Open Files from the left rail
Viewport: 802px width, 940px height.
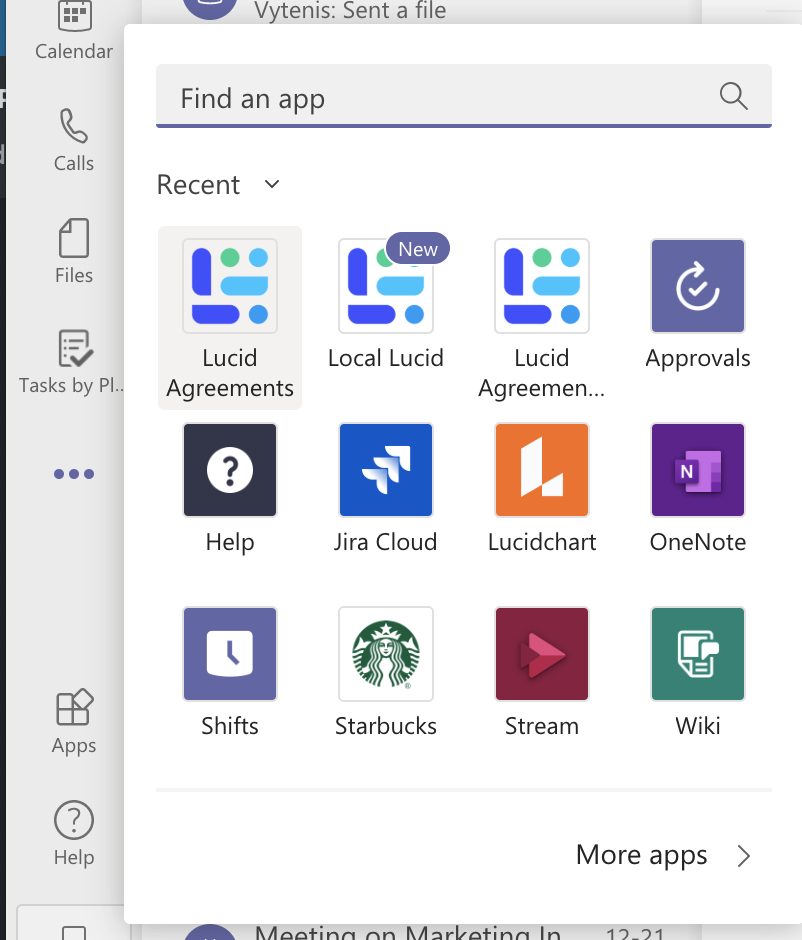point(74,251)
